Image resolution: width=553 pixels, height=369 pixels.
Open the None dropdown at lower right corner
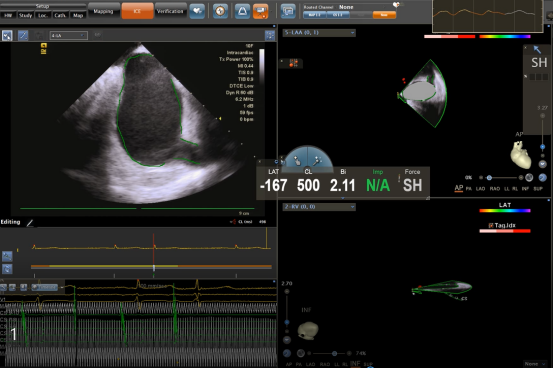(535, 364)
